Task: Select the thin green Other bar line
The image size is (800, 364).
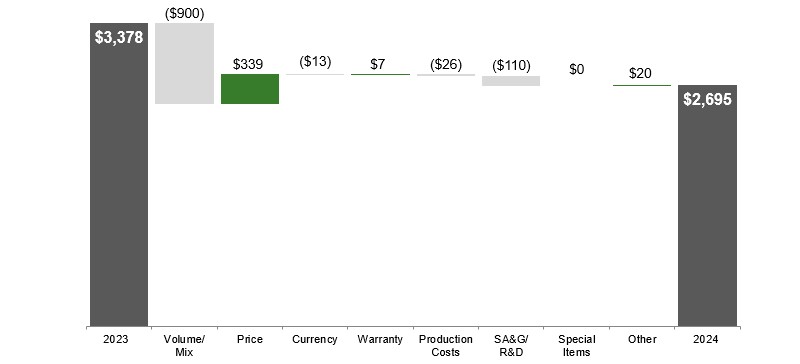Action: (x=642, y=85)
